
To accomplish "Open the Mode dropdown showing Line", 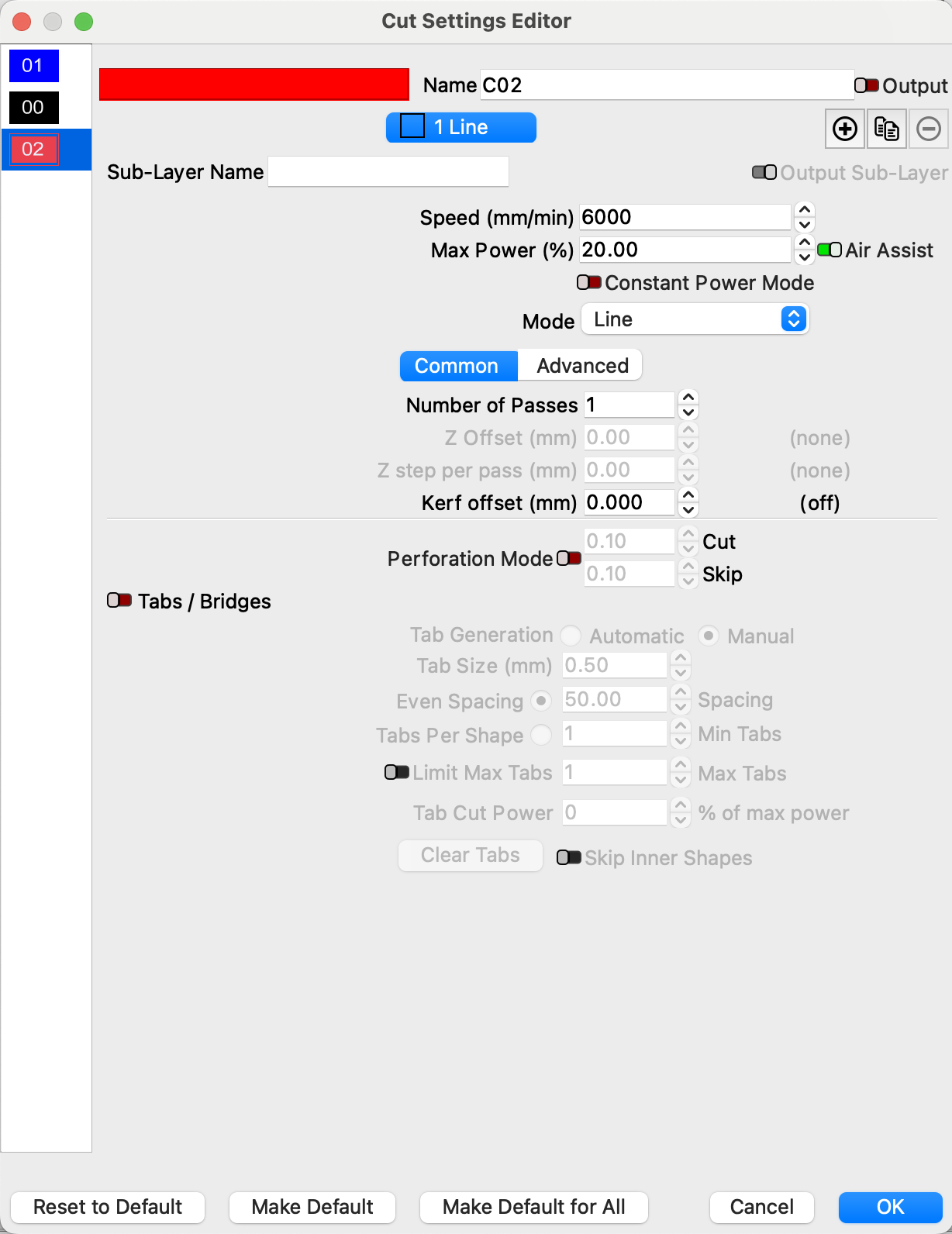I will click(695, 319).
